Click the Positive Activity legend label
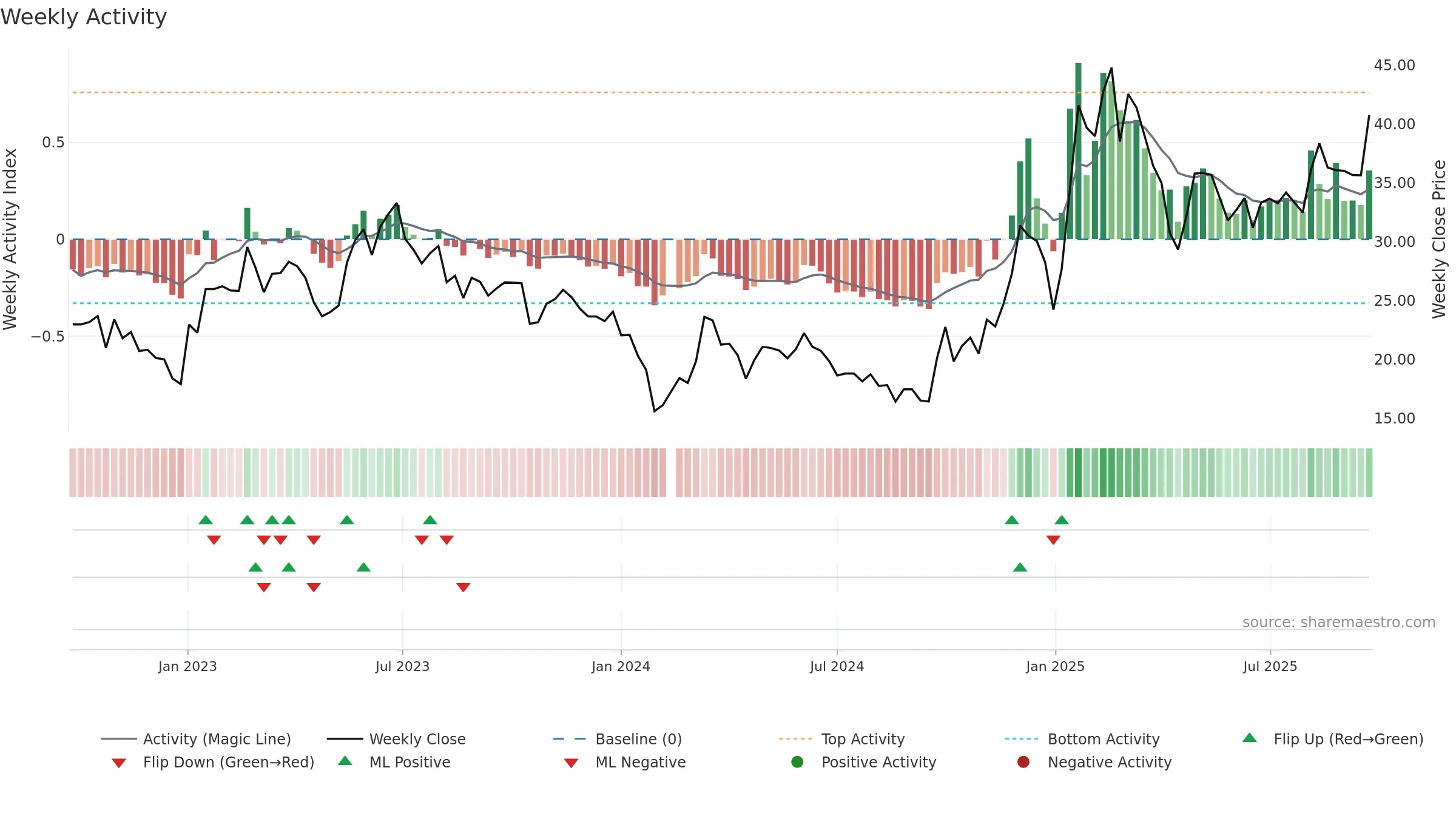The height and width of the screenshot is (819, 1456). 879,762
